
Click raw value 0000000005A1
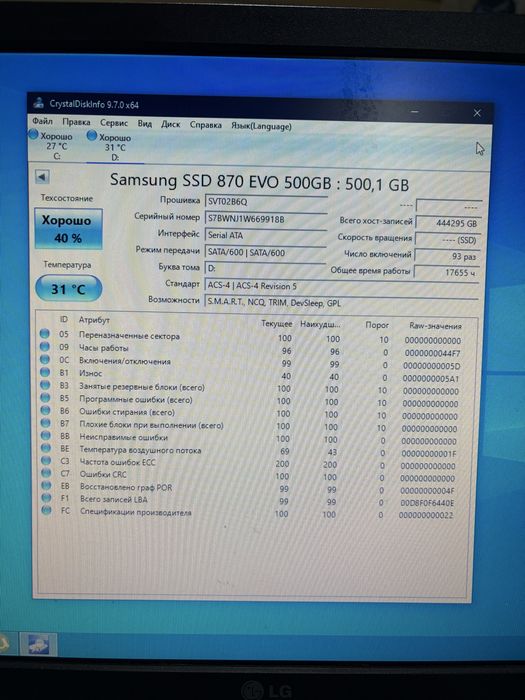(431, 379)
